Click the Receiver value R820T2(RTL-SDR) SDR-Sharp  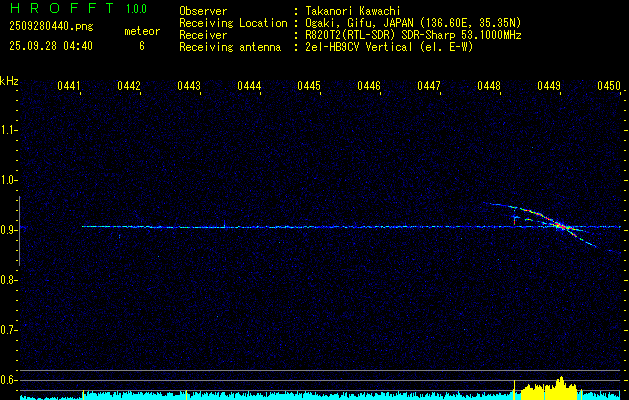tap(413, 35)
